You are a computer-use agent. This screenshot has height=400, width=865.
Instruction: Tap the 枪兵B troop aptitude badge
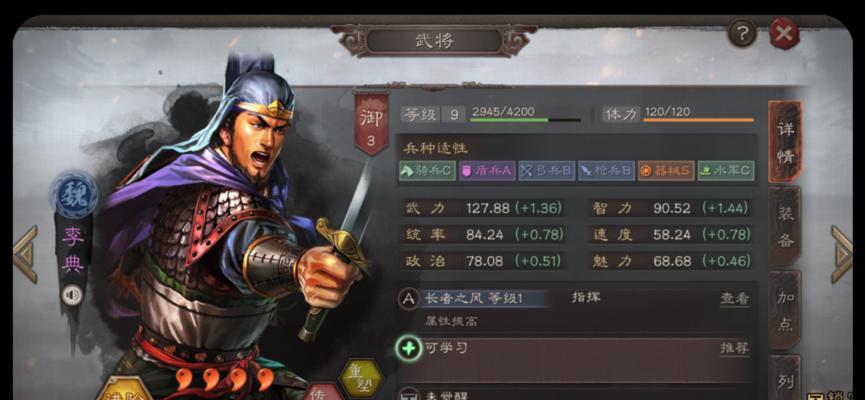coord(606,170)
